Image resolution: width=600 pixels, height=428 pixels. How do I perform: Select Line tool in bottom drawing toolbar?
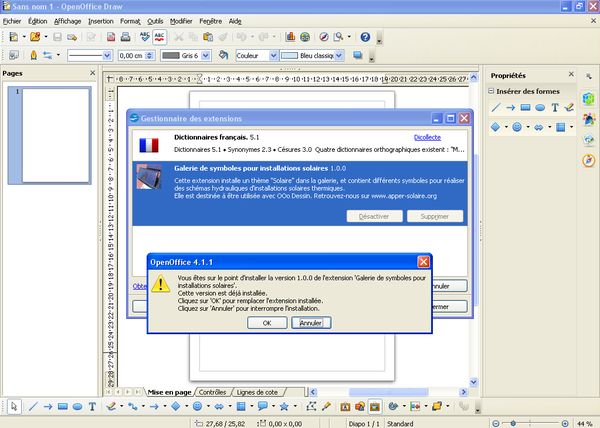33,407
